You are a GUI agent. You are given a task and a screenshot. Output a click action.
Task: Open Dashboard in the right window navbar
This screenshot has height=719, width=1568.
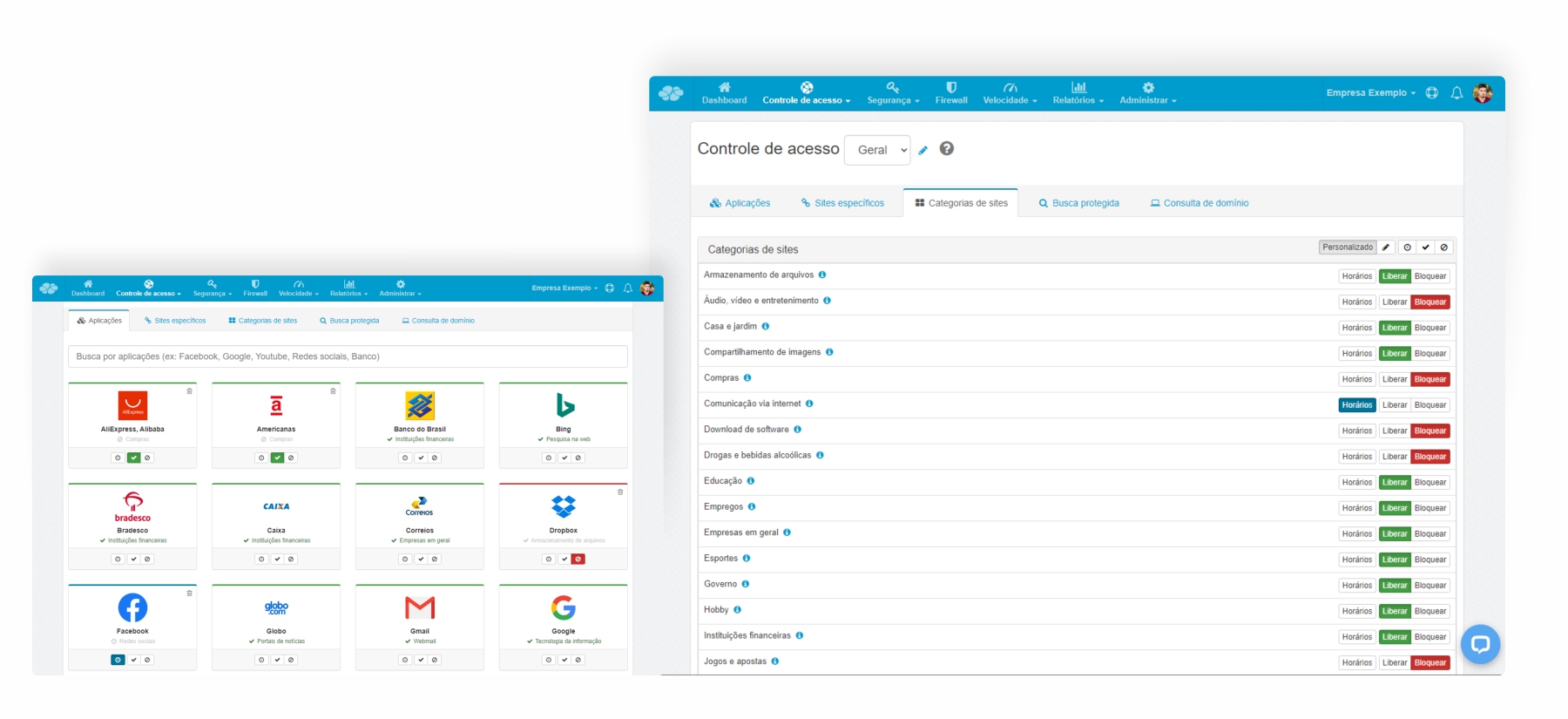724,93
